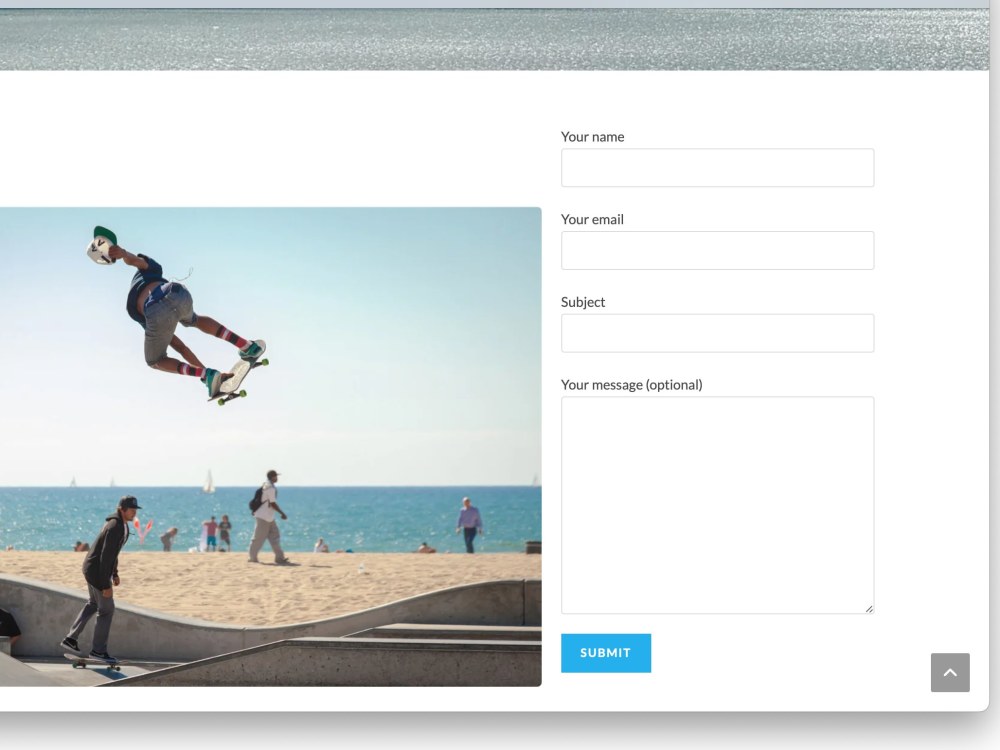This screenshot has height=750, width=1000.
Task: Click the back-to-top arrow button
Action: 950,672
